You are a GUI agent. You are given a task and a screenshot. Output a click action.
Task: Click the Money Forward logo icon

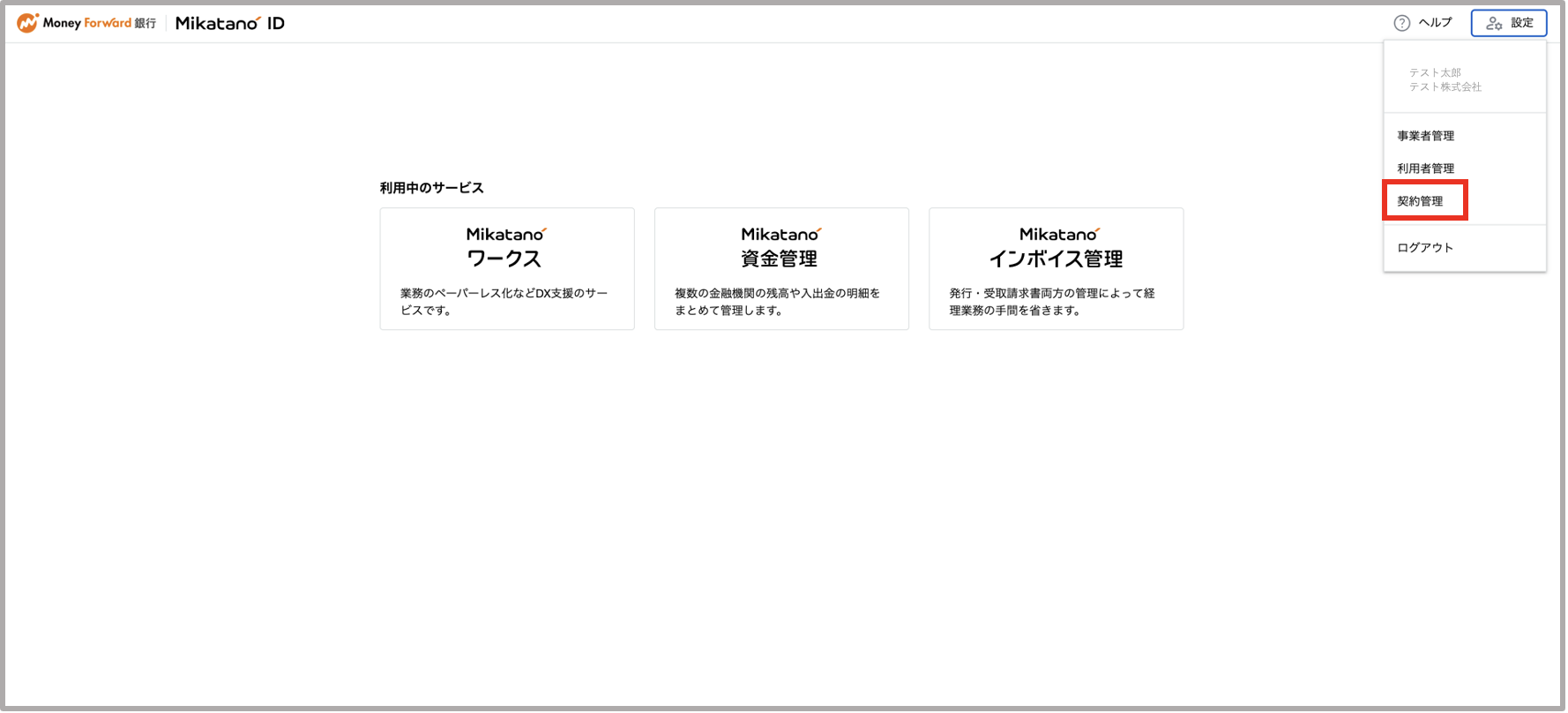click(28, 23)
